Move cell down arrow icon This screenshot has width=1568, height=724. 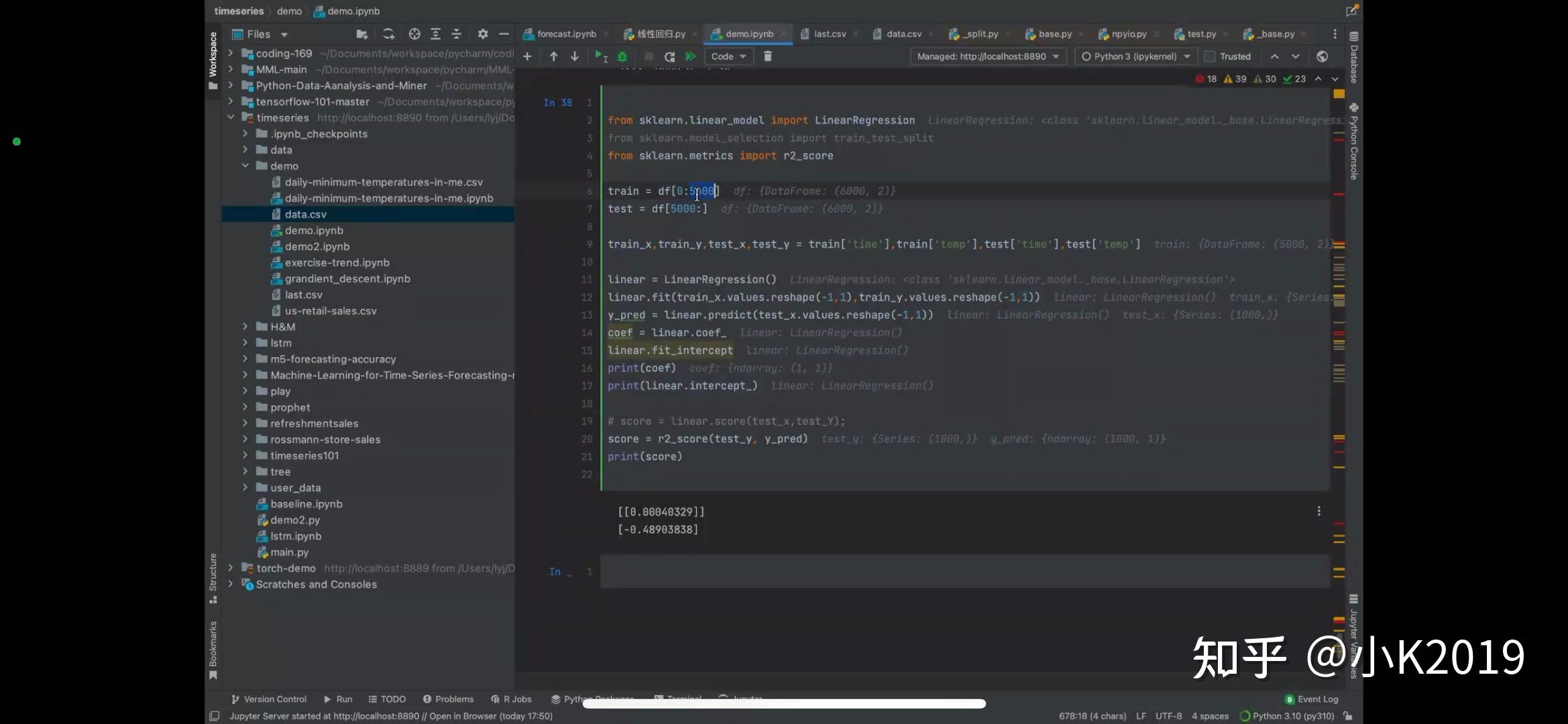tap(575, 56)
